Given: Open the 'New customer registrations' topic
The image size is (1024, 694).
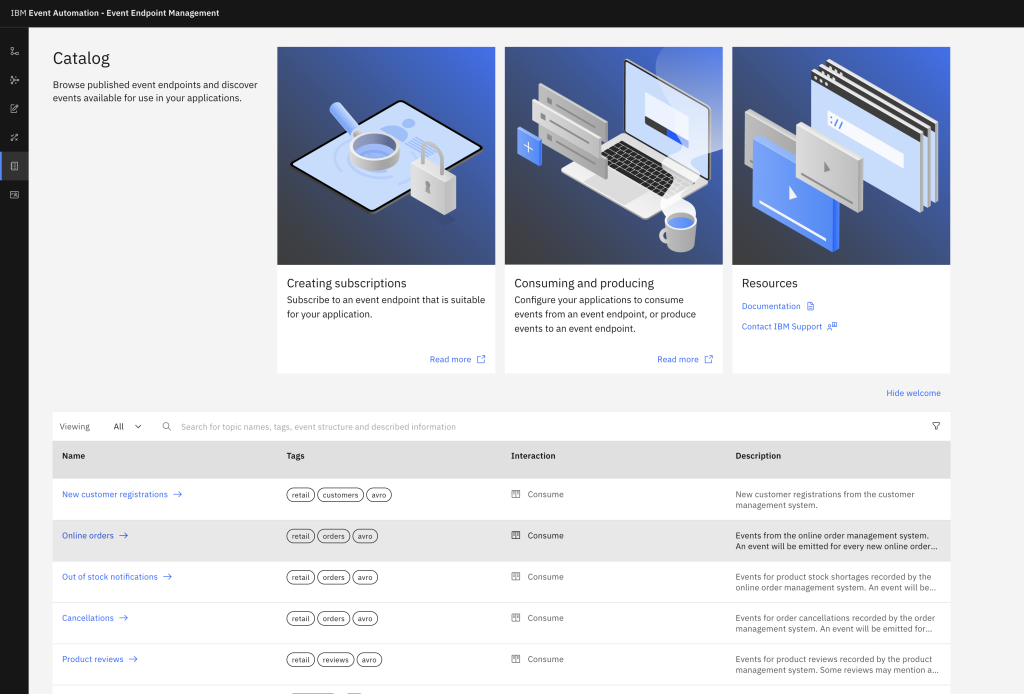Looking at the screenshot, I should 113,494.
